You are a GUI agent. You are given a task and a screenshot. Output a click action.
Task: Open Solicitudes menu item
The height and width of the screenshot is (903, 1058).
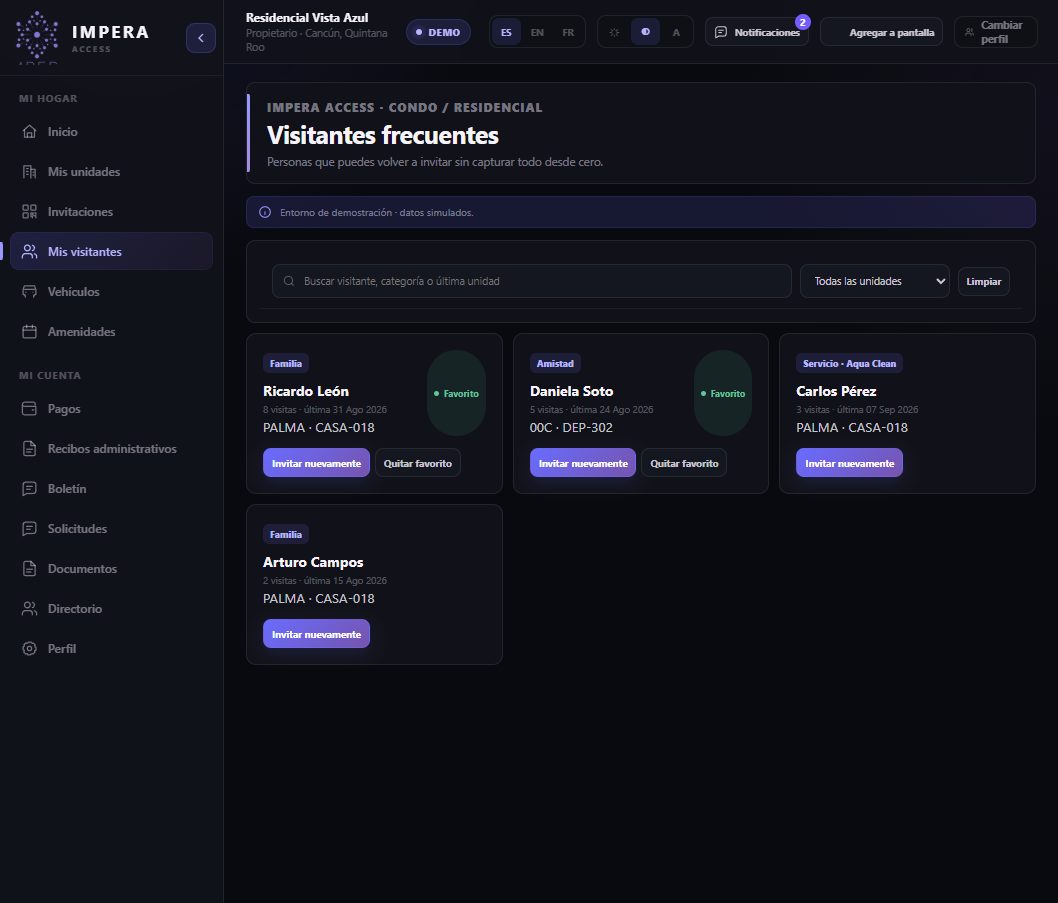tap(111, 528)
